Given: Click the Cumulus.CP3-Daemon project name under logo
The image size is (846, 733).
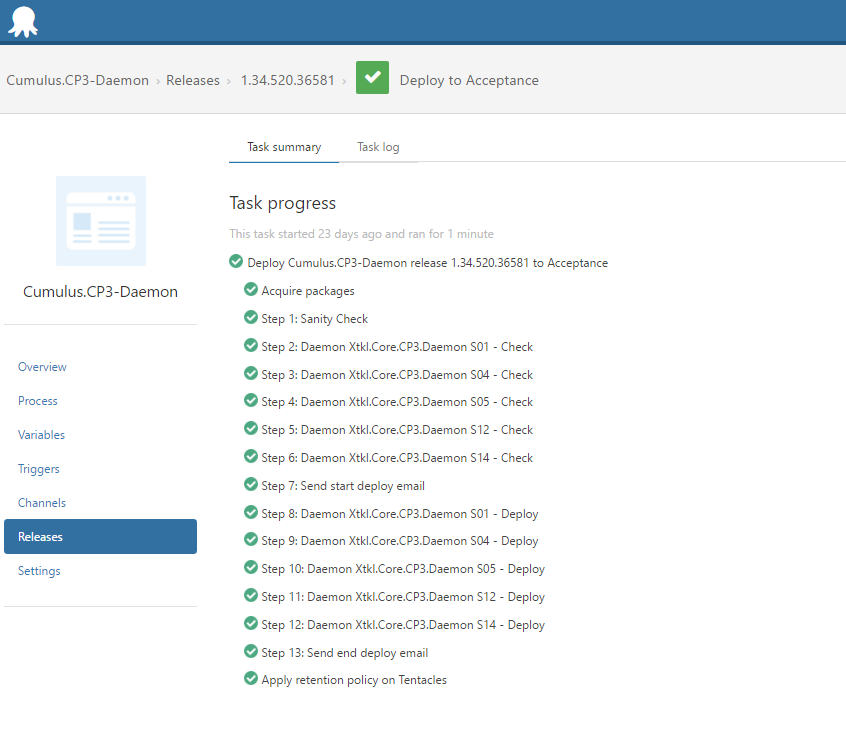Looking at the screenshot, I should (100, 292).
